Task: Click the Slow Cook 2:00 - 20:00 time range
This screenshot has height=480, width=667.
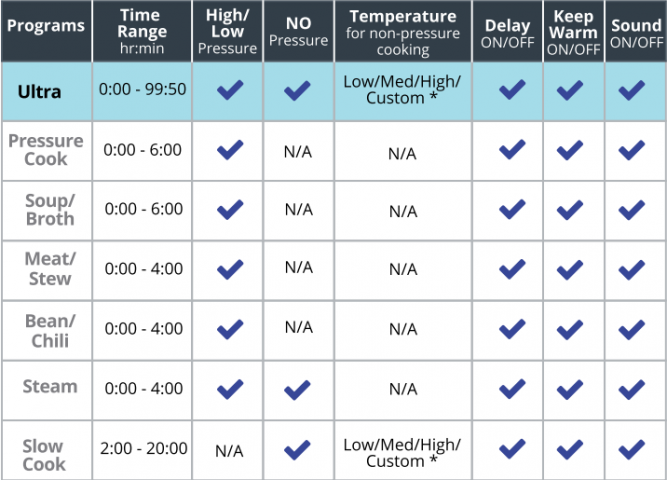Action: [142, 449]
